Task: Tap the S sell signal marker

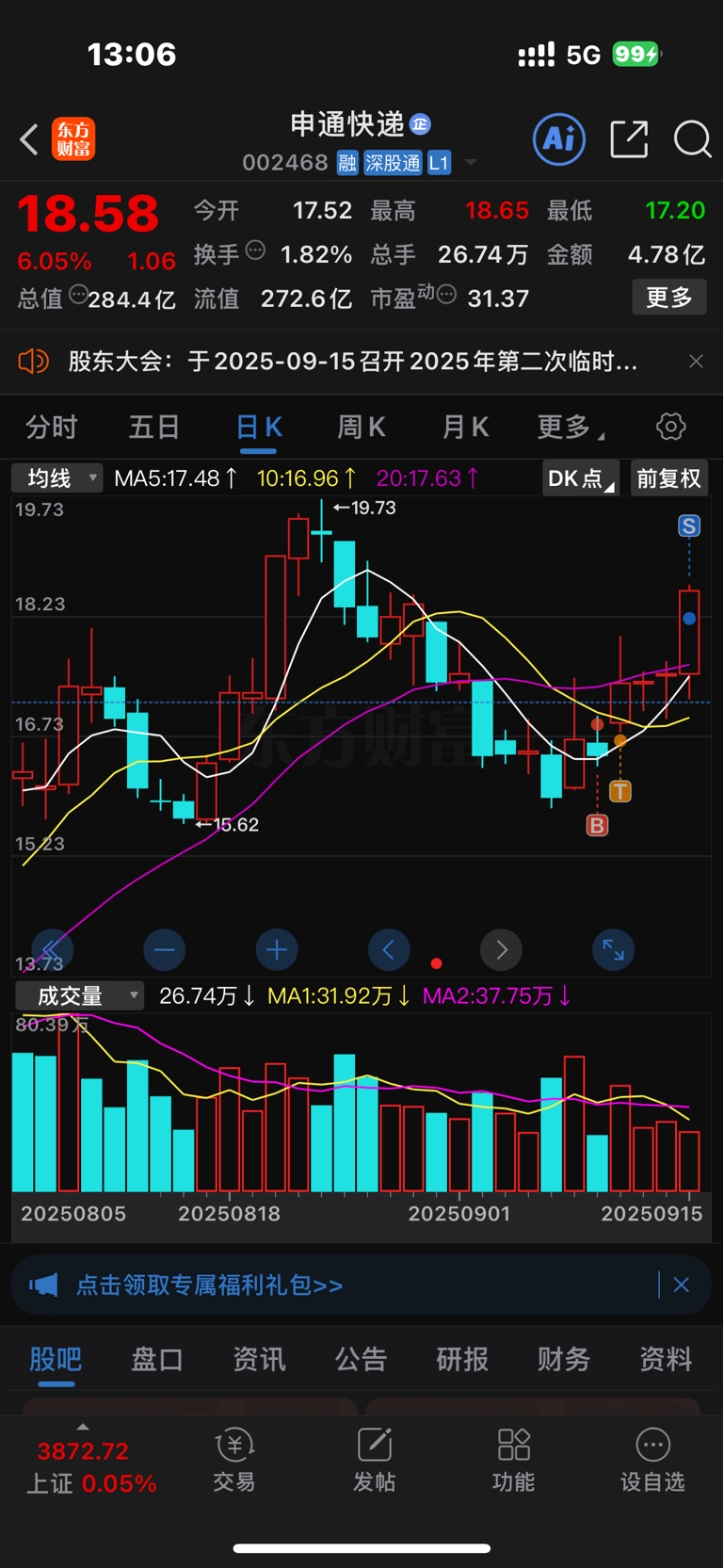Action: click(689, 526)
